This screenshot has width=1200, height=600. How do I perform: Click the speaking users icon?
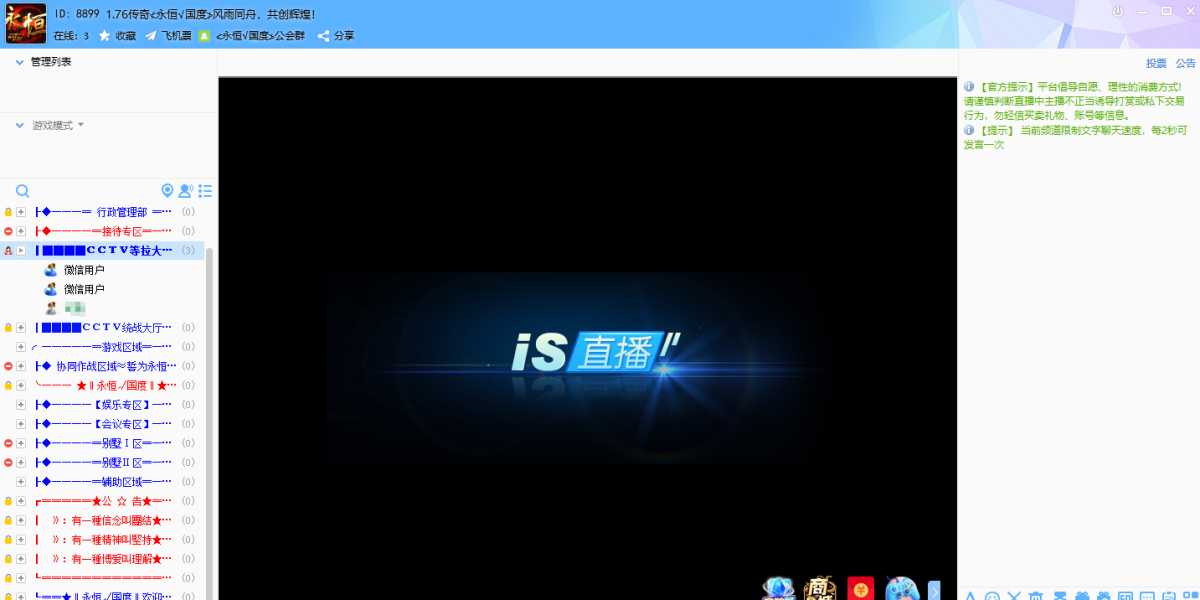pyautogui.click(x=186, y=191)
